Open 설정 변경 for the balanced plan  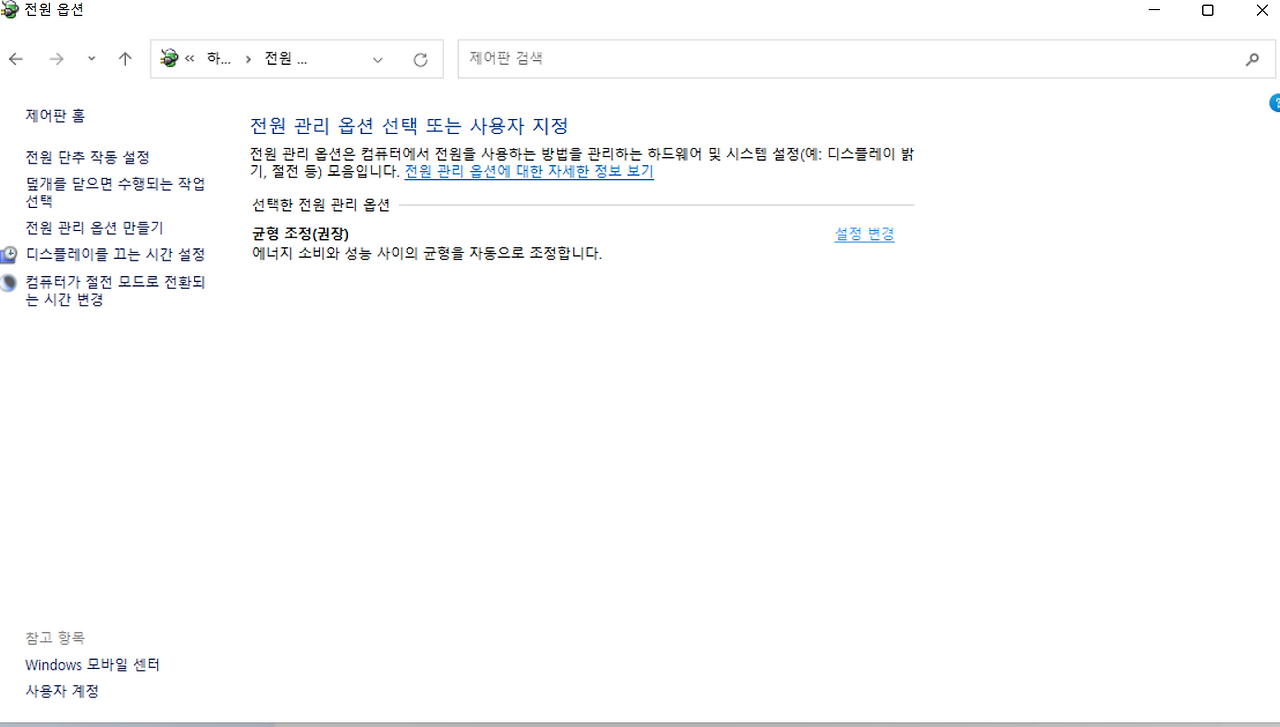[x=863, y=234]
